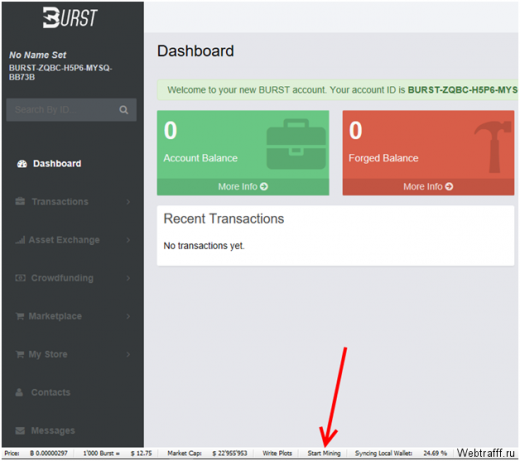520x461 pixels.
Task: Click the No Name Set label
Action: point(38,55)
